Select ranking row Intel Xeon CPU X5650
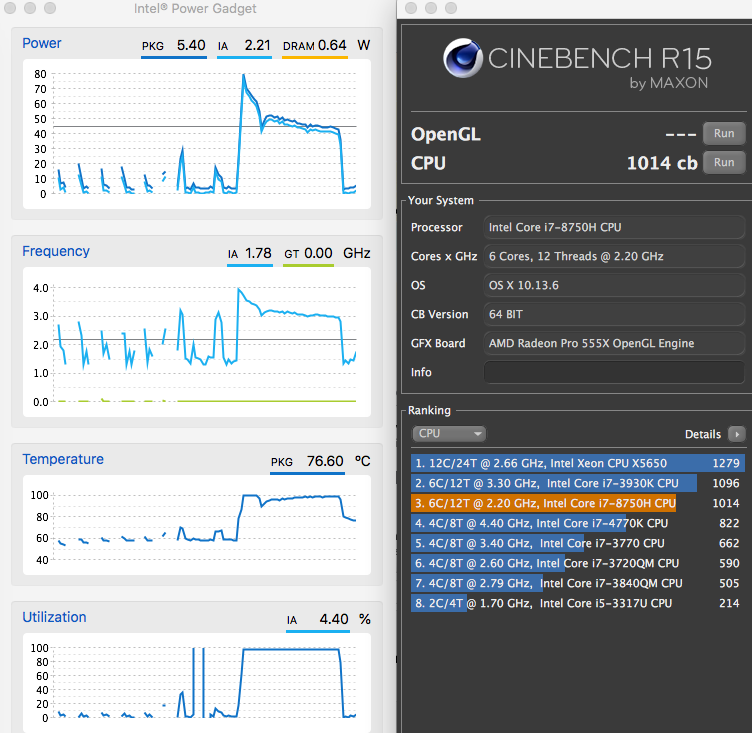The image size is (752, 733). (577, 463)
